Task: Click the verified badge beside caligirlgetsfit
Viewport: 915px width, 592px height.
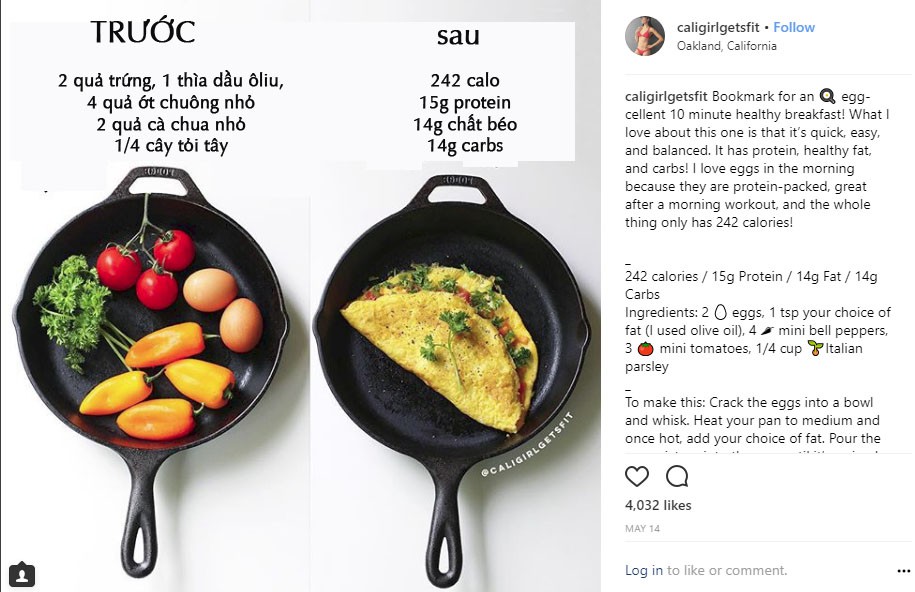Action: tap(767, 27)
